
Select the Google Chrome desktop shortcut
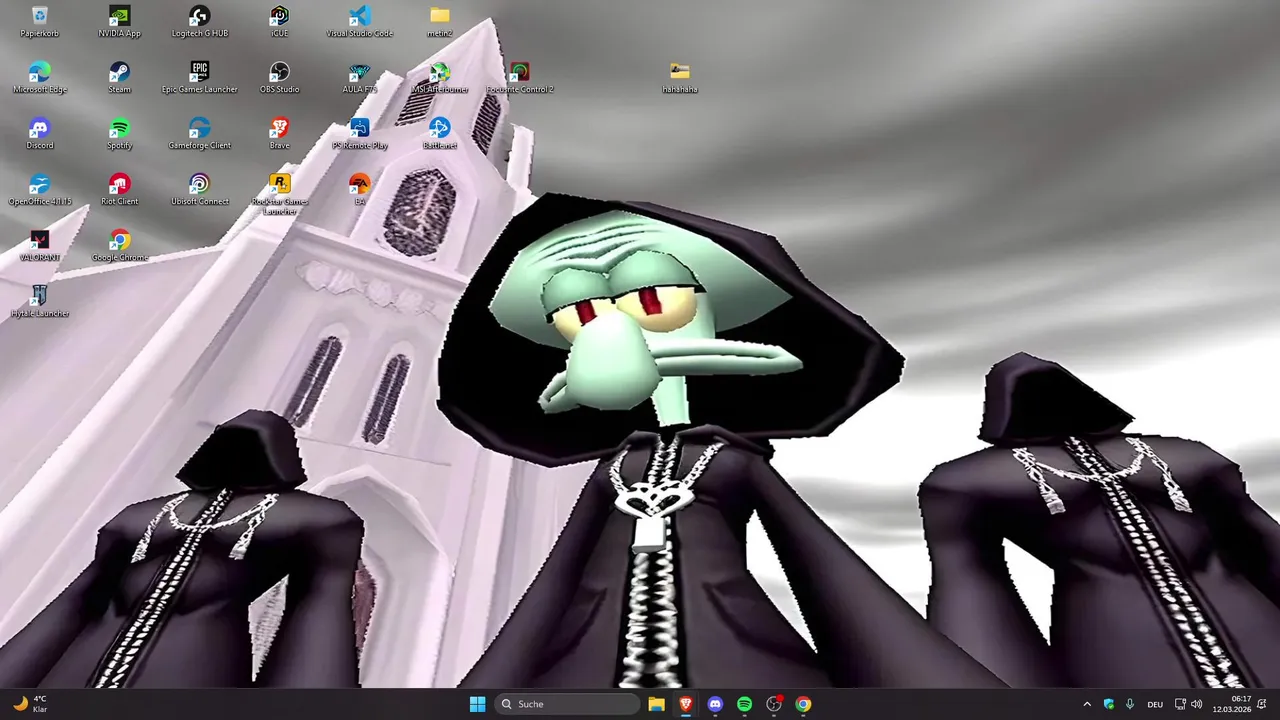pos(119,246)
